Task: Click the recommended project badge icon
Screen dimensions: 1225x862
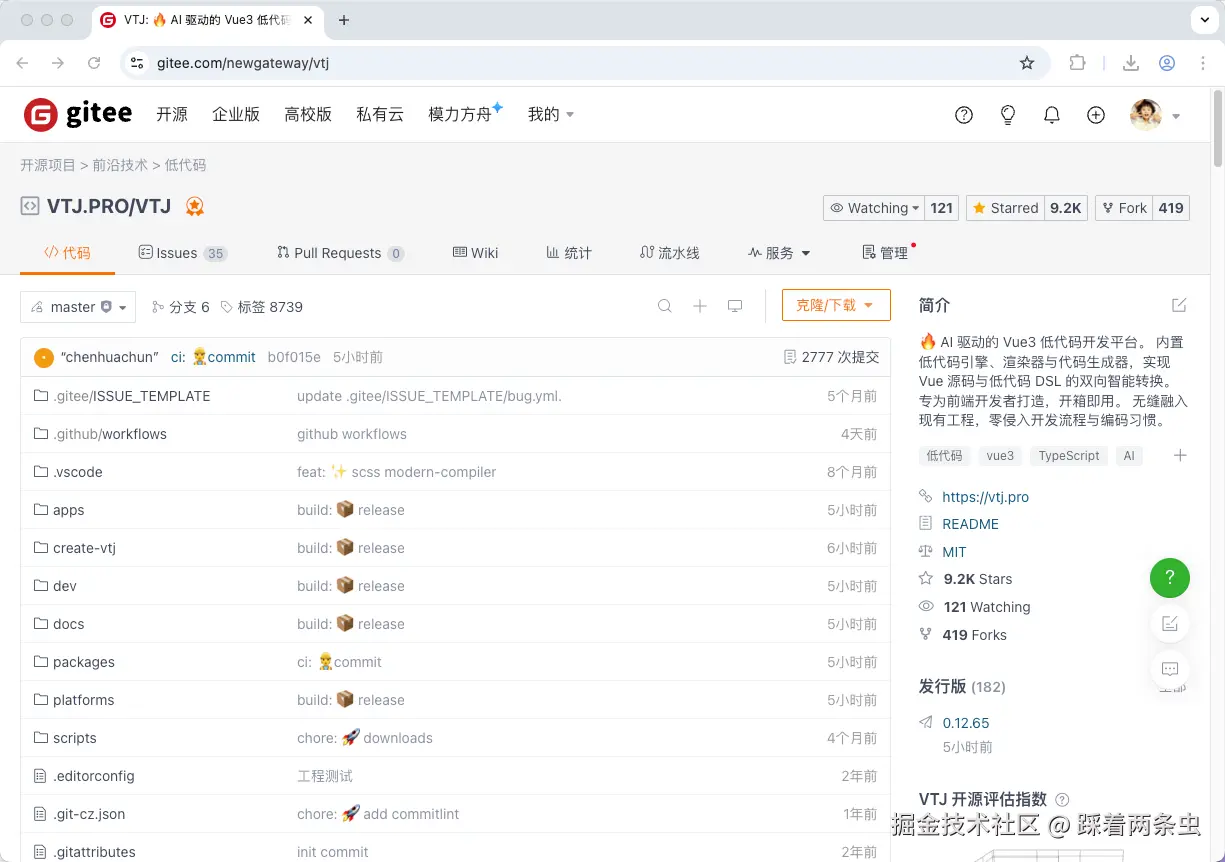Action: (194, 207)
